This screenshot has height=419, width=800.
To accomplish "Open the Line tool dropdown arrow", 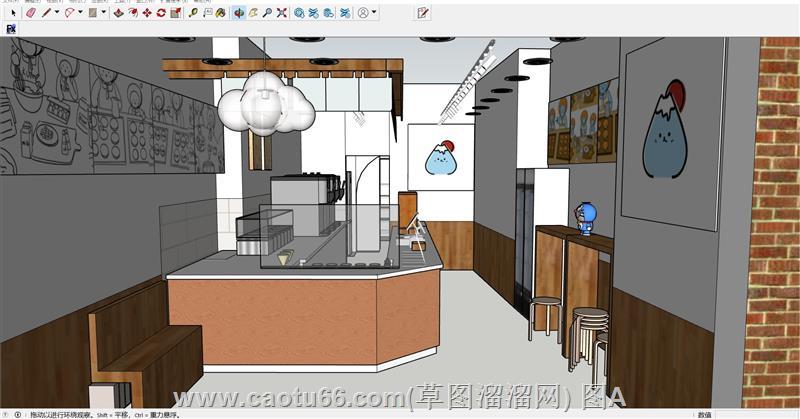I will coord(57,12).
